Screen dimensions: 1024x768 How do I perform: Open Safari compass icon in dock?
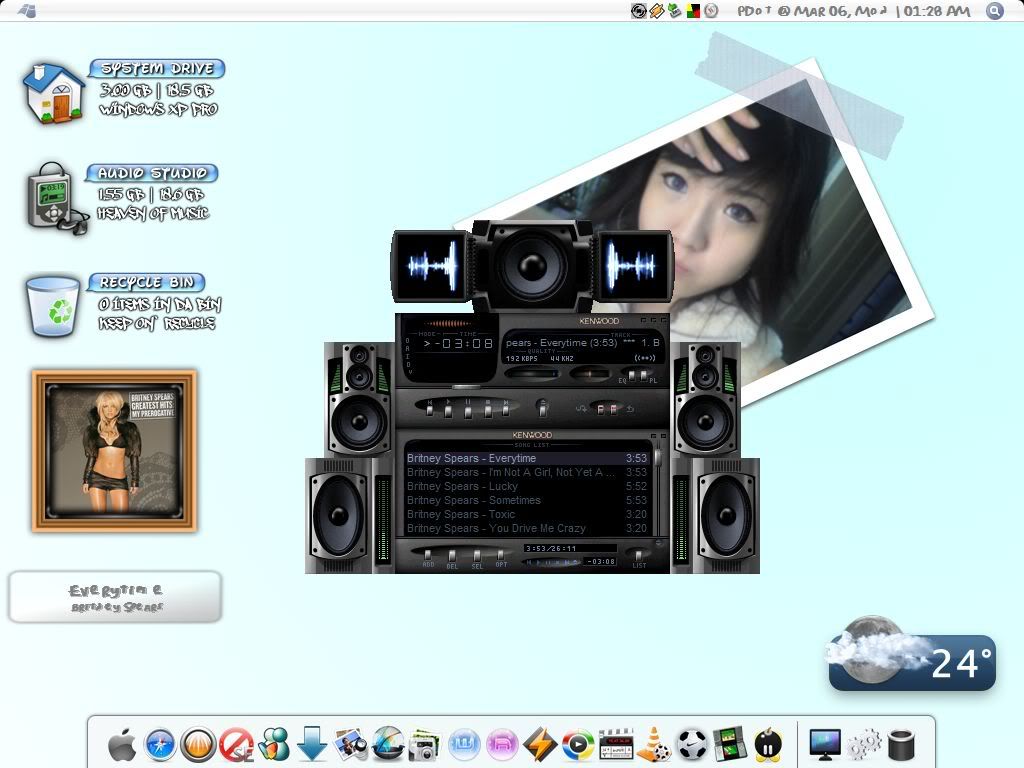pos(160,745)
